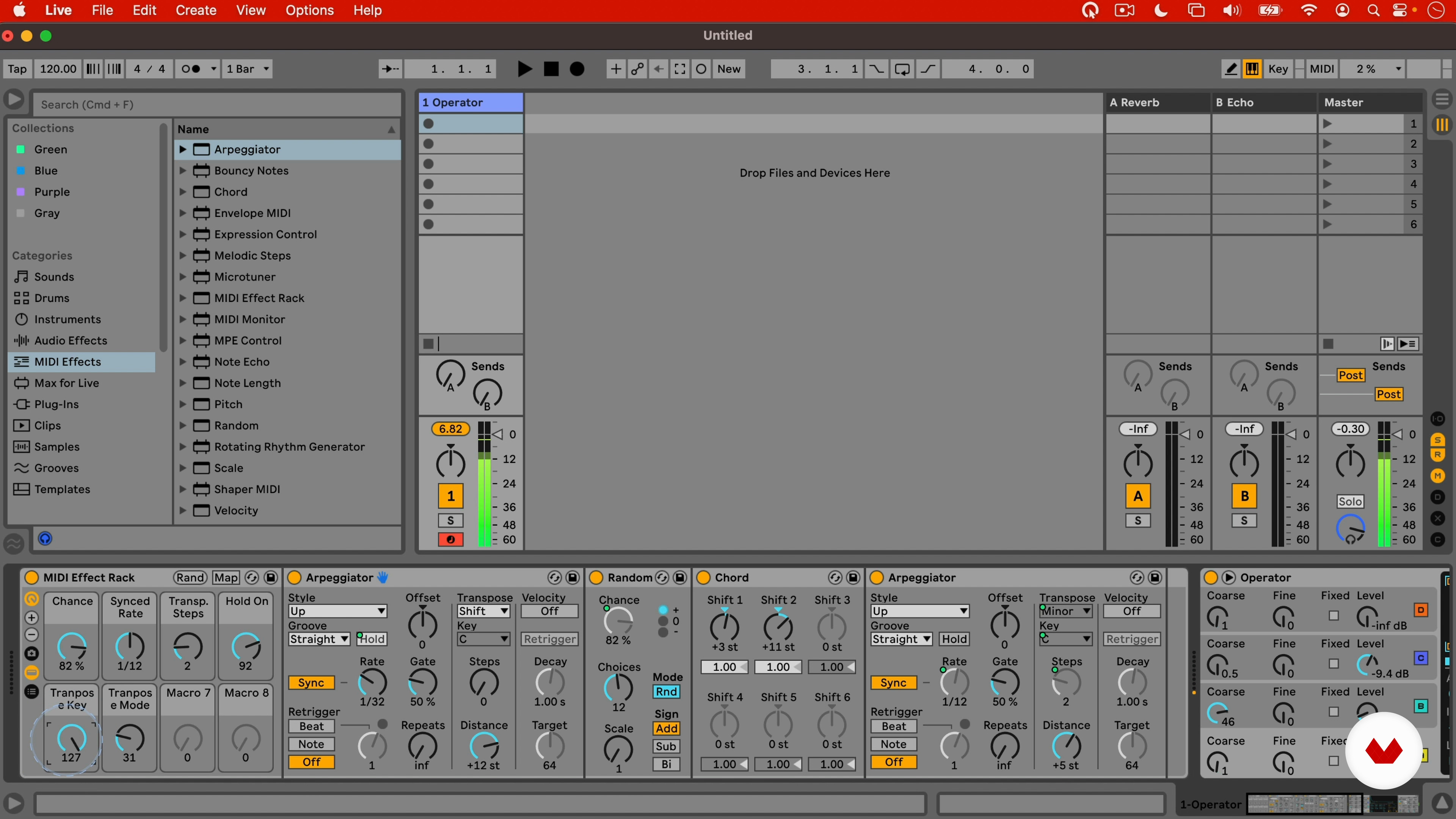This screenshot has height=819, width=1456.
Task: Toggle Sync button in first Arpeggiator
Action: click(311, 682)
